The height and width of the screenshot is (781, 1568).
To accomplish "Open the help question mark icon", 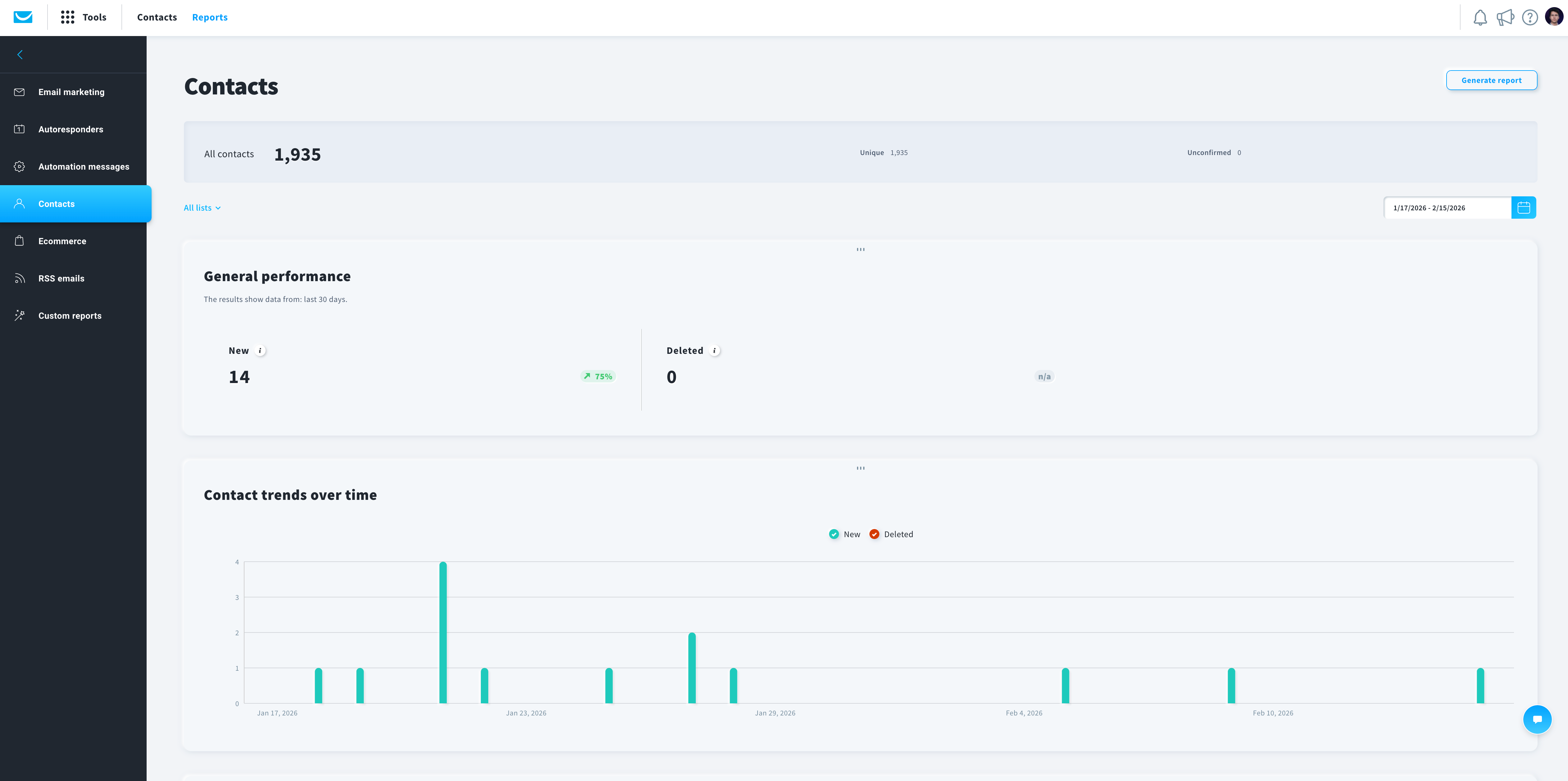I will click(x=1530, y=18).
